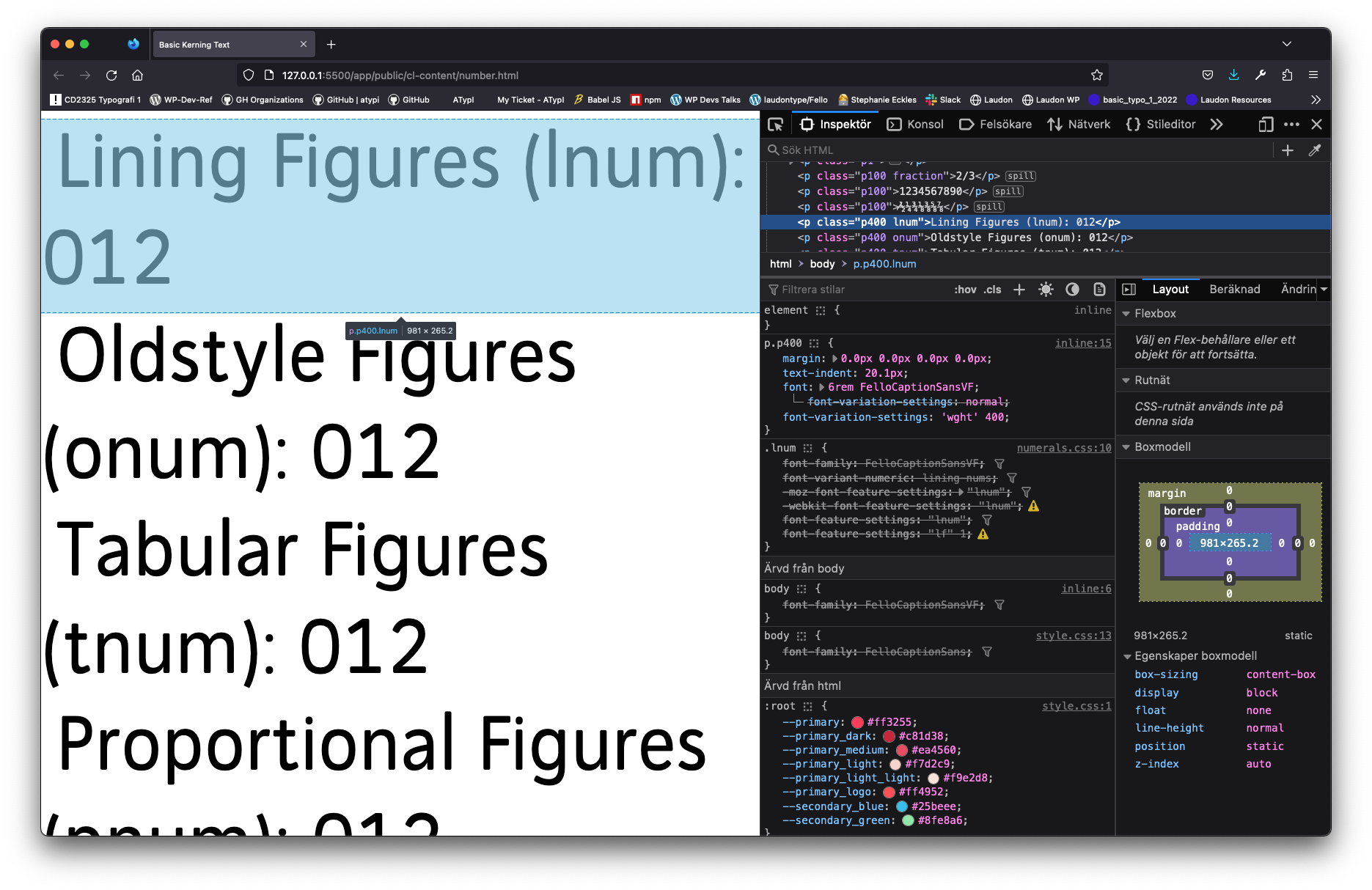Screen dimensions: 1372x890
Task: Expand the margin shorthand property arrow
Action: (834, 358)
